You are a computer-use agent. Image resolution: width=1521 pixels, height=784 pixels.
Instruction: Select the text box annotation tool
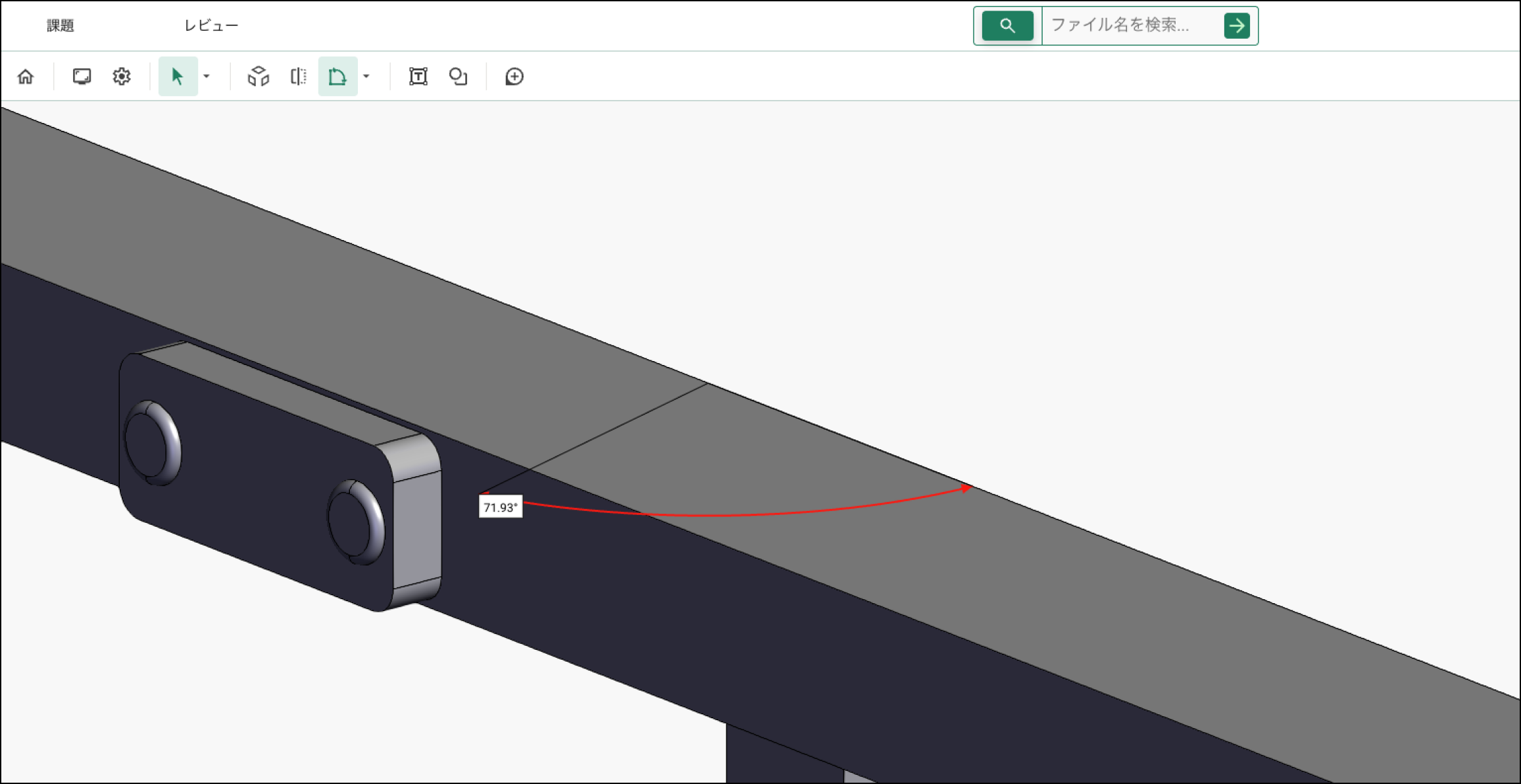pyautogui.click(x=418, y=77)
